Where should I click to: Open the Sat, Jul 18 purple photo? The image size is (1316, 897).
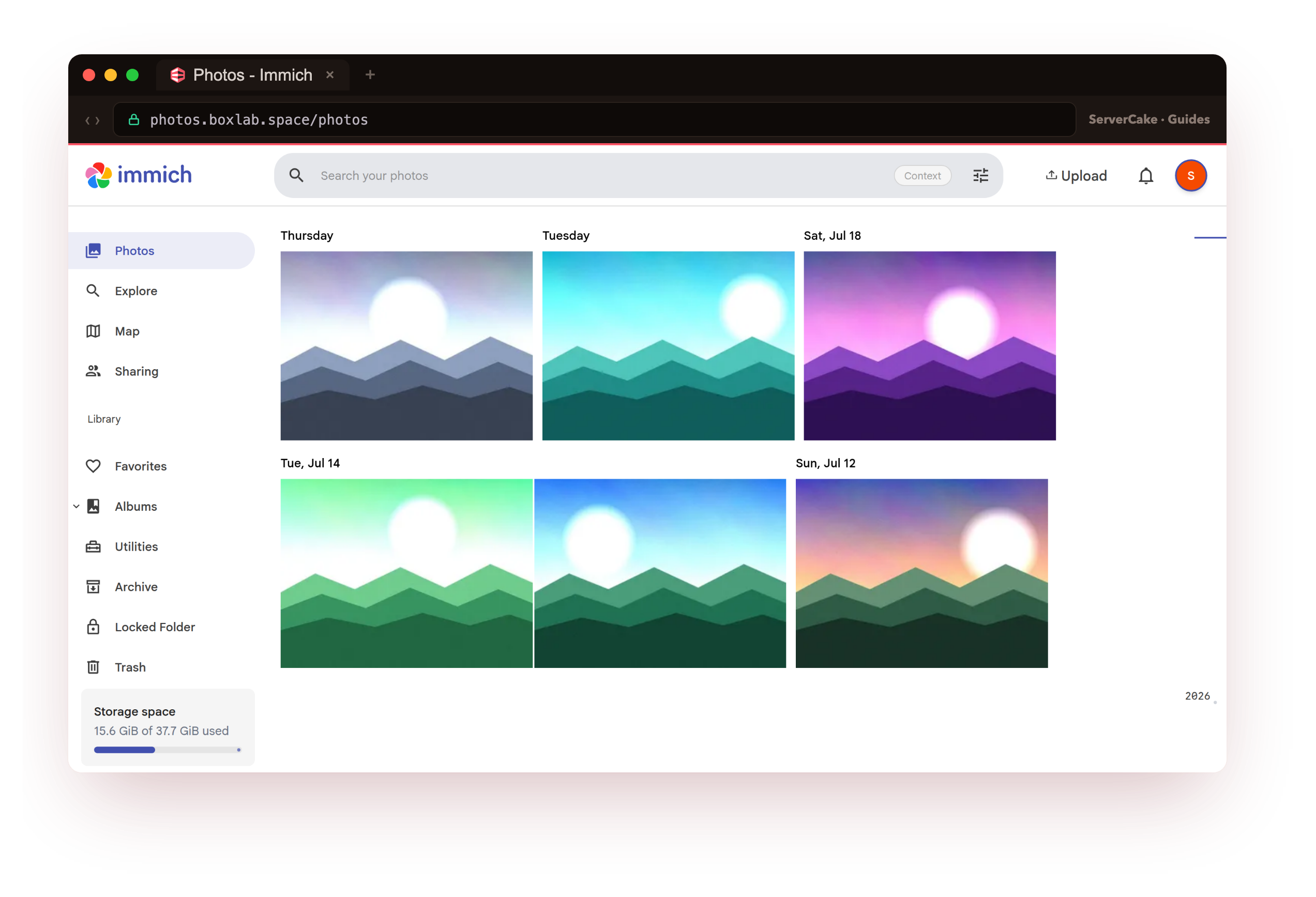tap(929, 346)
